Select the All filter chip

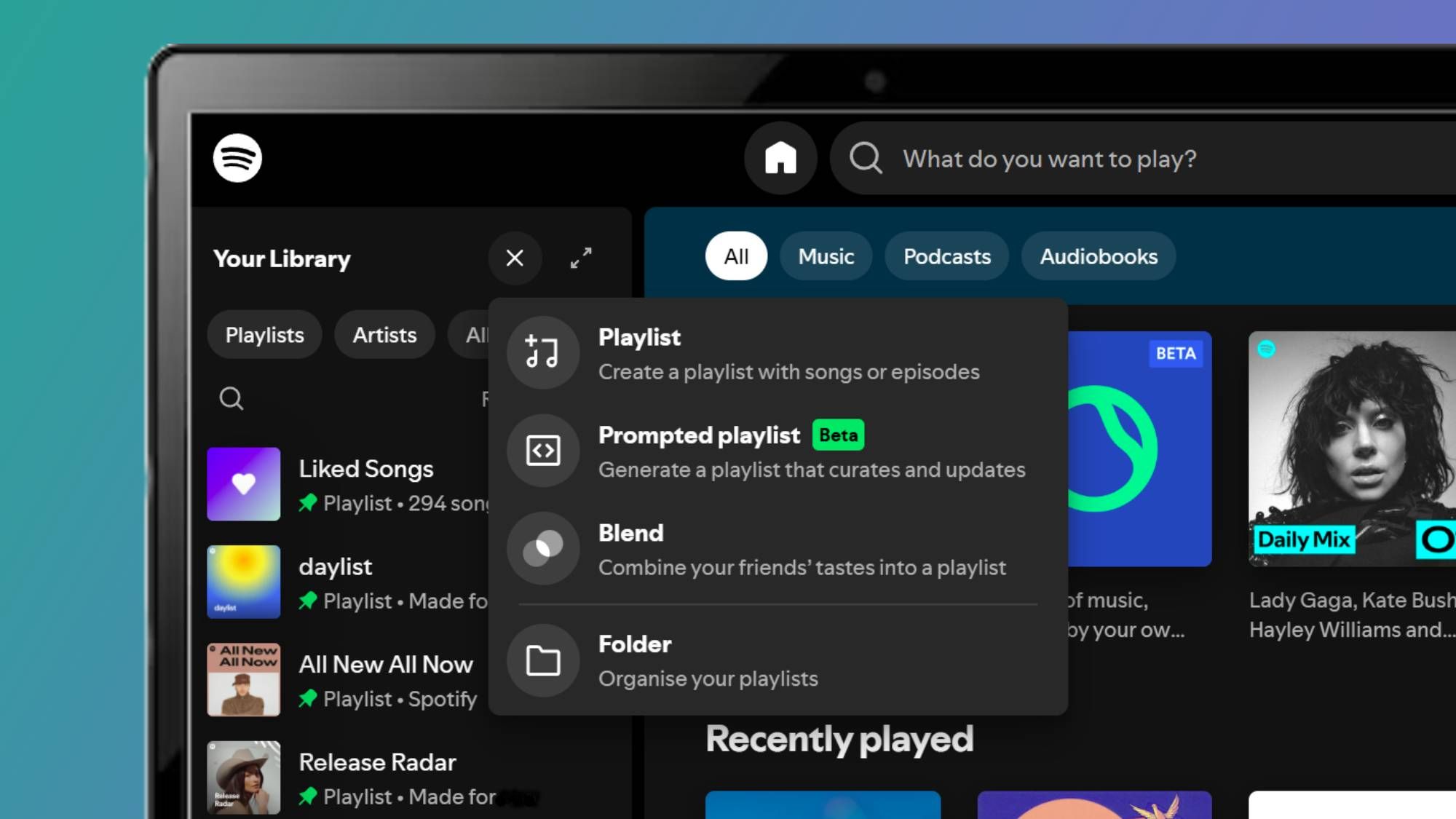736,256
